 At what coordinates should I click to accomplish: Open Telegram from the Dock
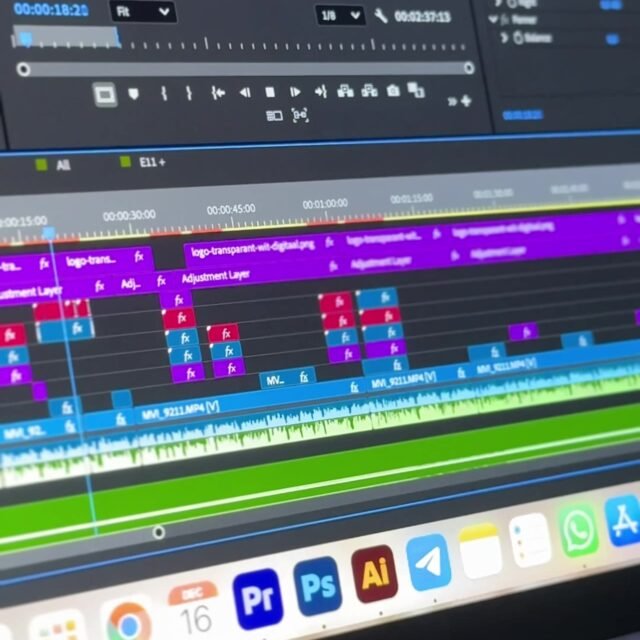[429, 562]
